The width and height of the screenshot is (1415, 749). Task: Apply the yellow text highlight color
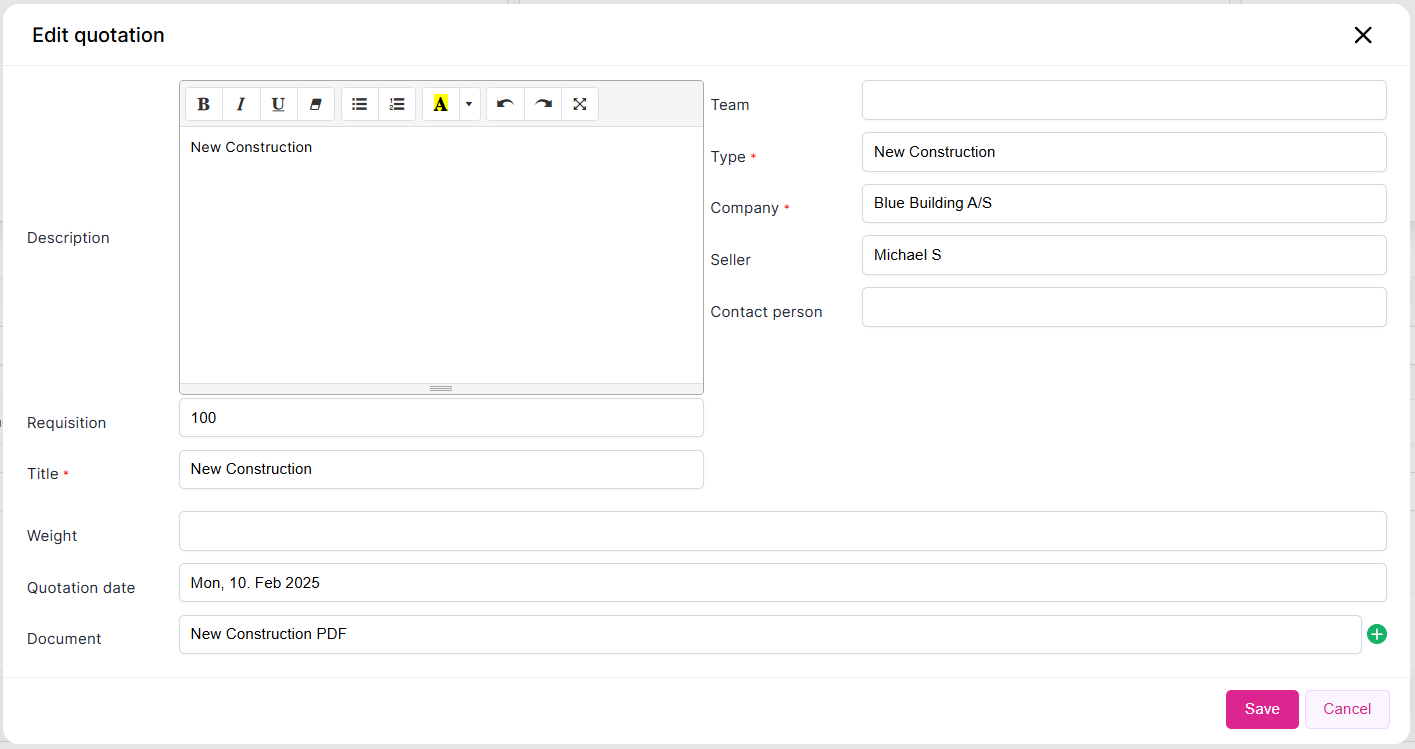(x=440, y=104)
